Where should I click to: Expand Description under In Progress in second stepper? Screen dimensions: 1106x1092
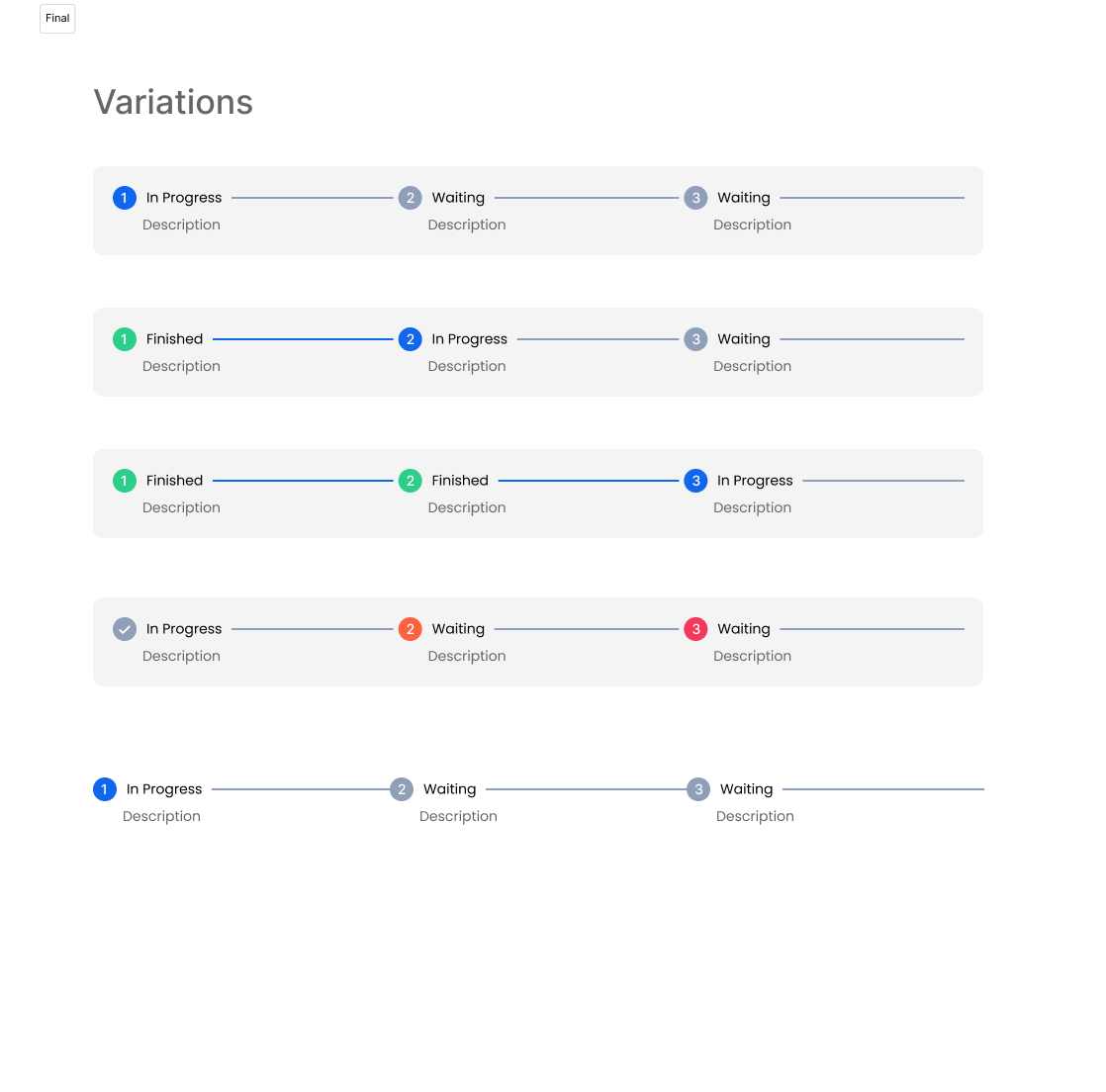click(467, 366)
